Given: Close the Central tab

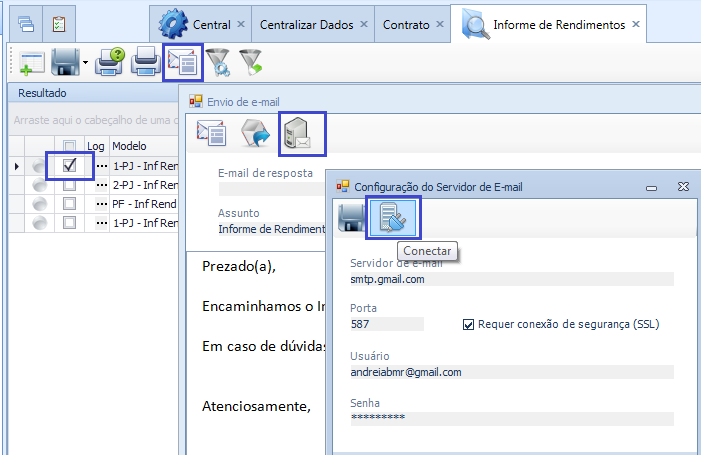Looking at the screenshot, I should (241, 24).
